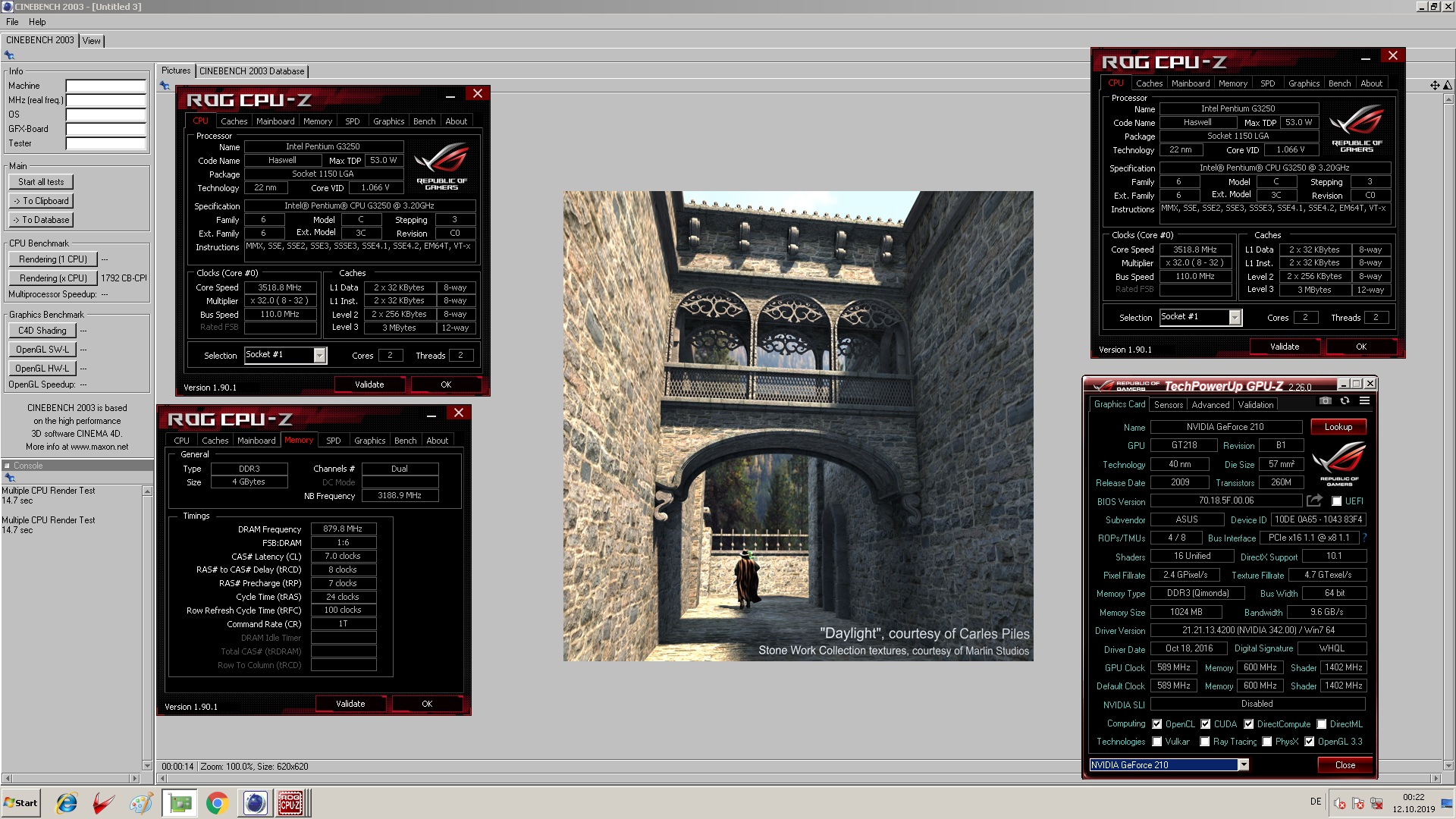Open Google Chrome from the taskbar
The image size is (1456, 819).
pyautogui.click(x=218, y=803)
